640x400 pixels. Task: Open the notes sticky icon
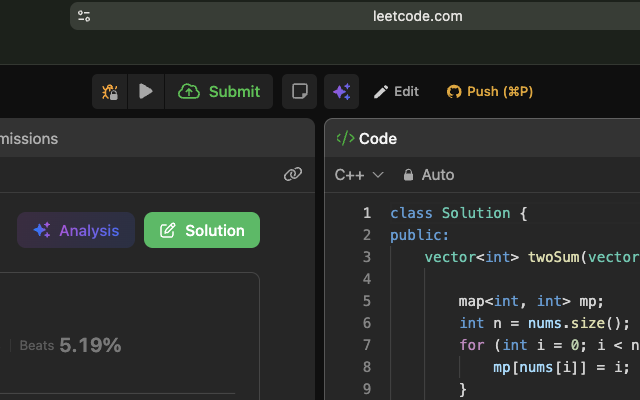coord(300,91)
